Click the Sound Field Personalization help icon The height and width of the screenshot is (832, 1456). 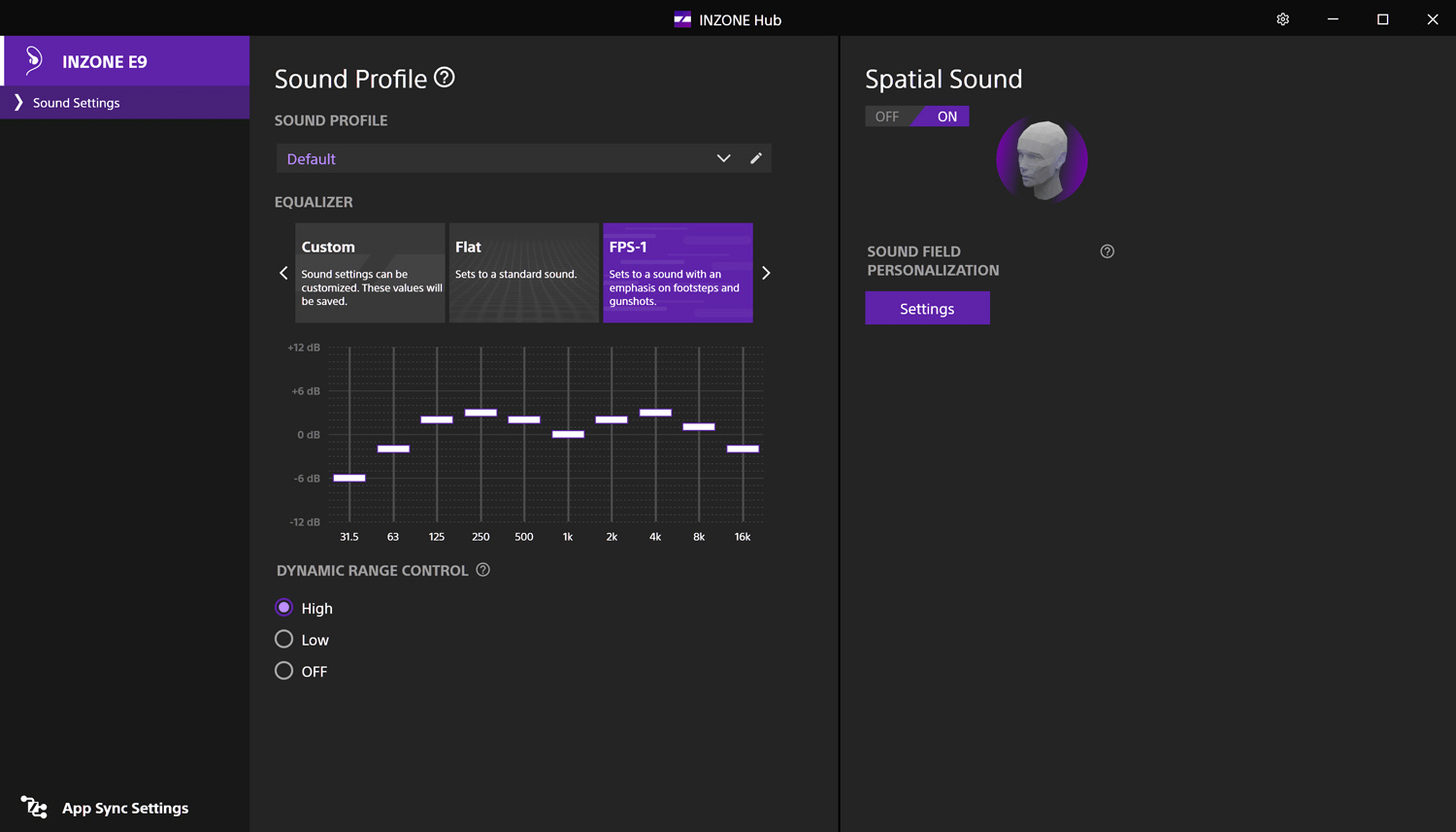pos(1107,251)
